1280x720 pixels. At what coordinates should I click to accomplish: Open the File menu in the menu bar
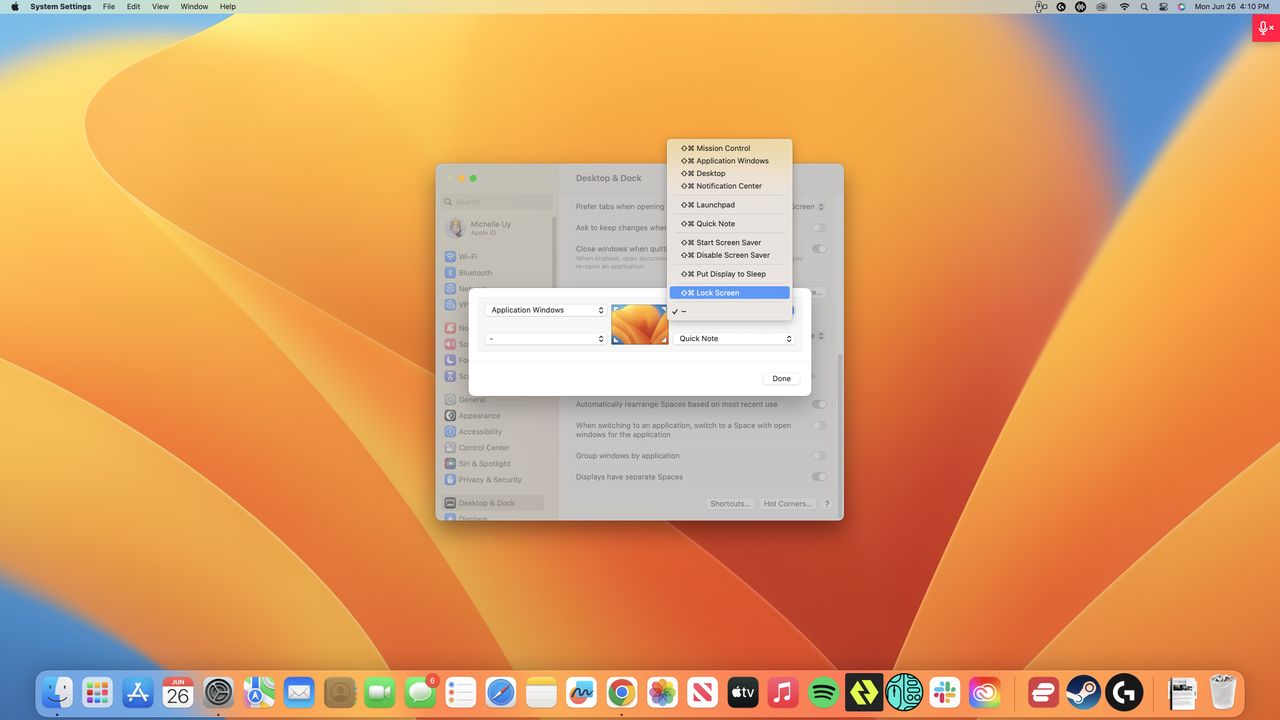[109, 7]
